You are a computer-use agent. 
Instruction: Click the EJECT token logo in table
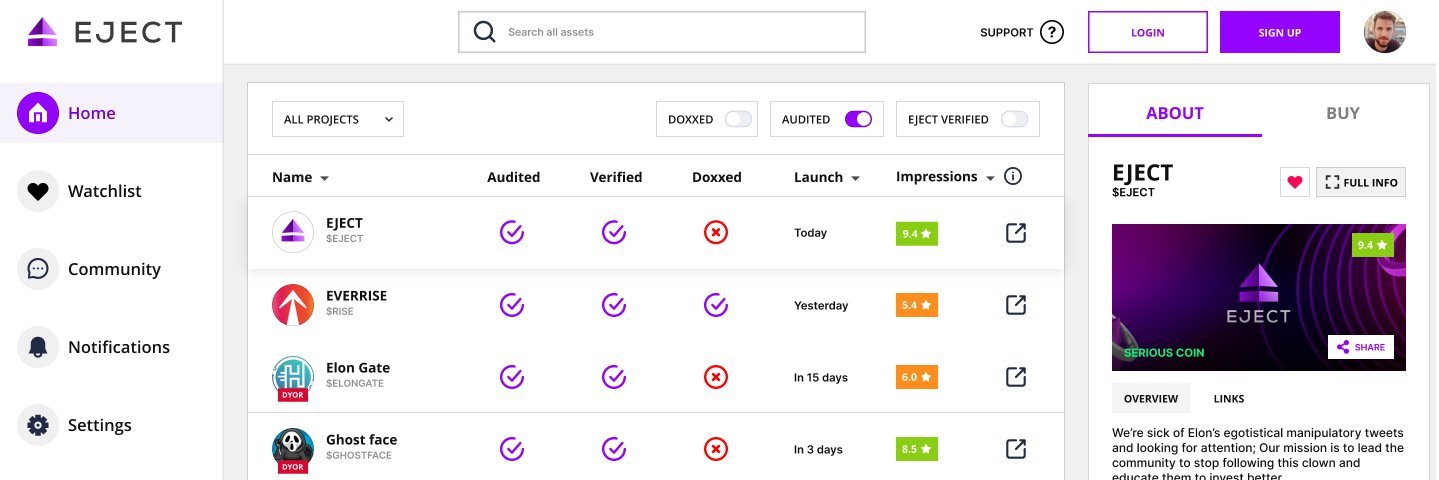coord(293,233)
